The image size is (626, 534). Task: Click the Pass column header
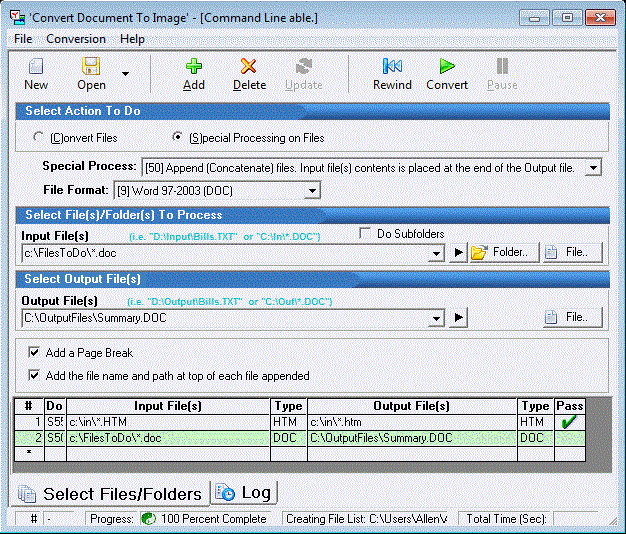click(570, 406)
